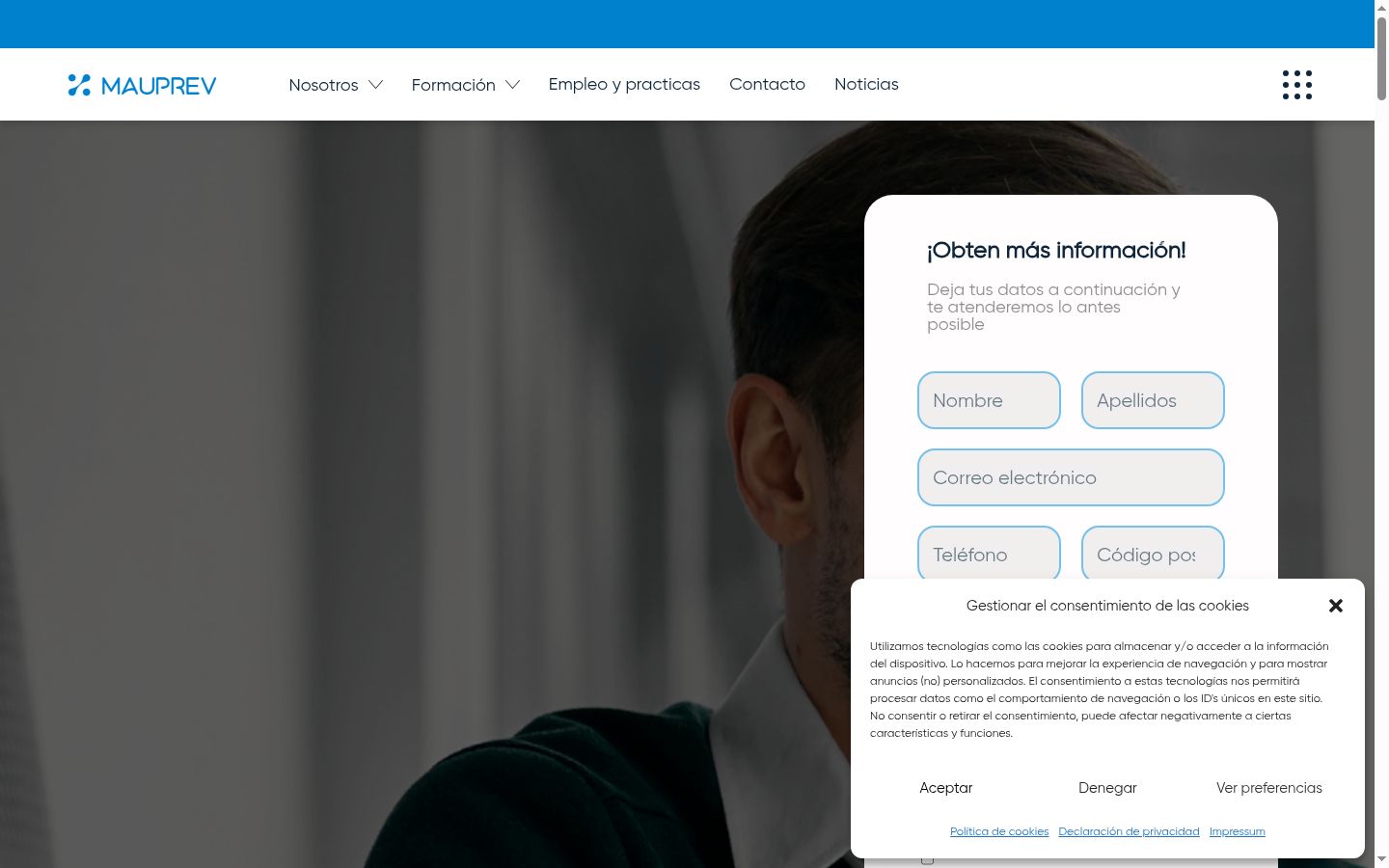Expand the Nosotros dropdown menu
The height and width of the screenshot is (868, 1389).
click(x=336, y=85)
